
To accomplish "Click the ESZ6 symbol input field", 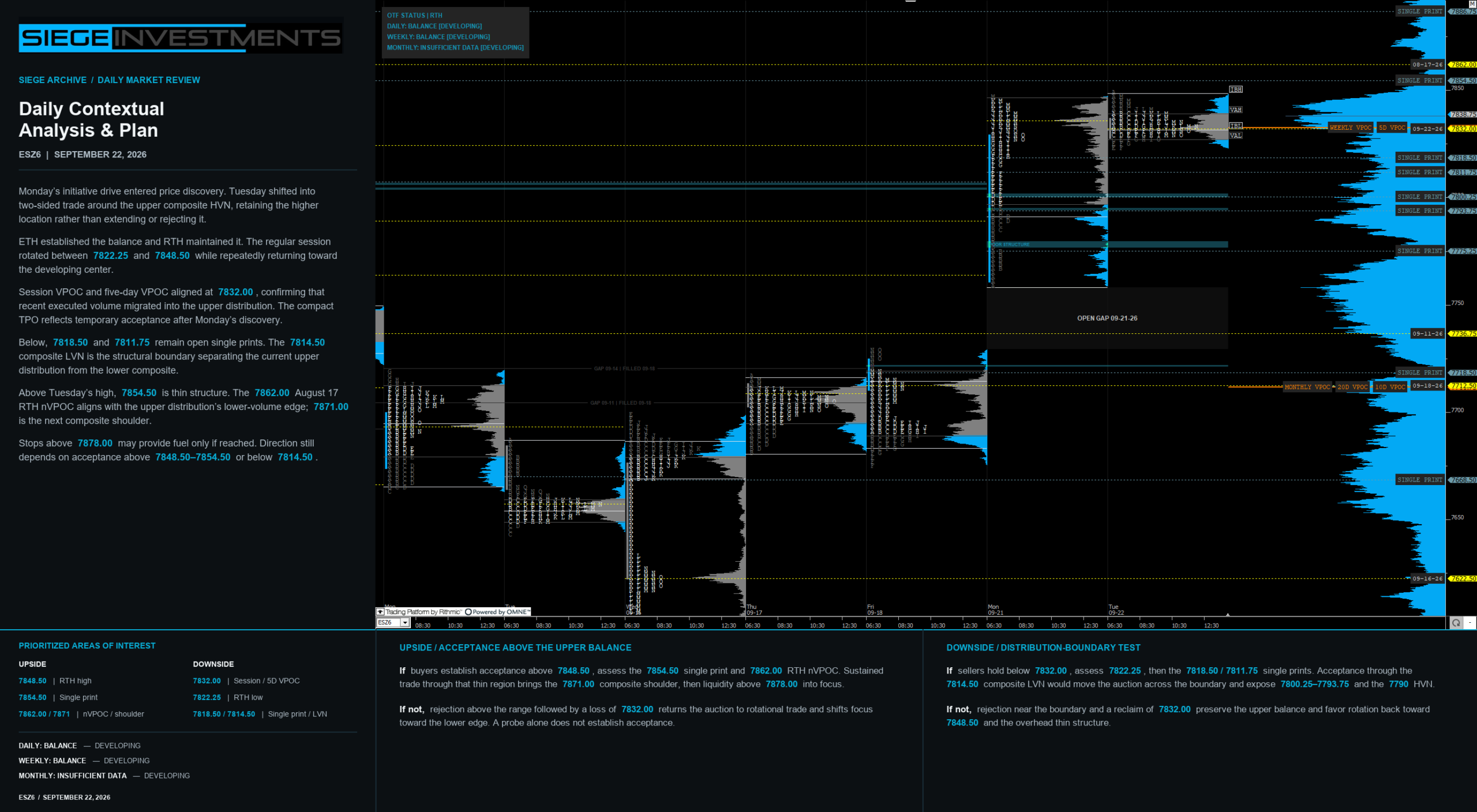I will [389, 623].
